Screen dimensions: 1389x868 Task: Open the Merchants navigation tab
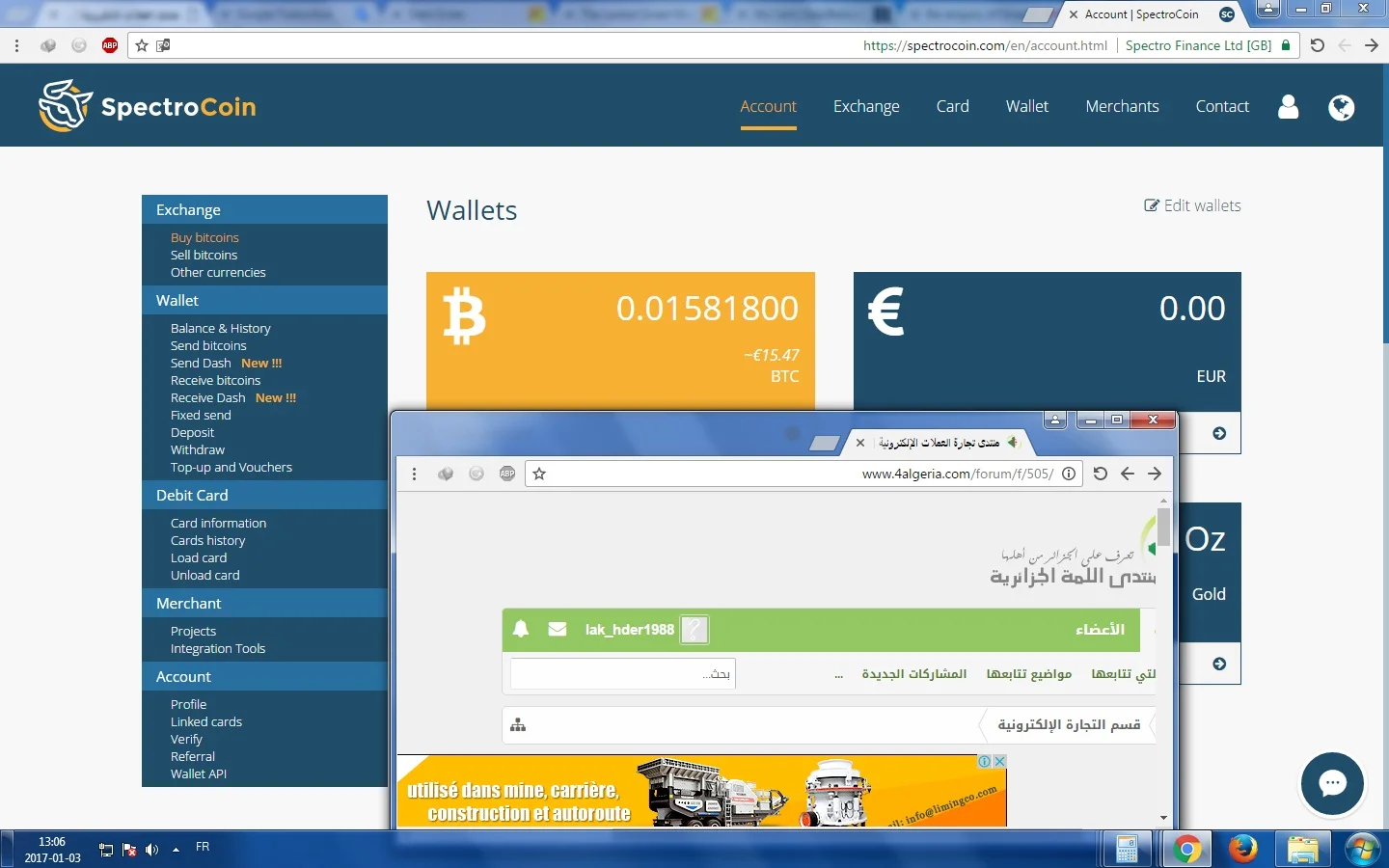pyautogui.click(x=1122, y=106)
